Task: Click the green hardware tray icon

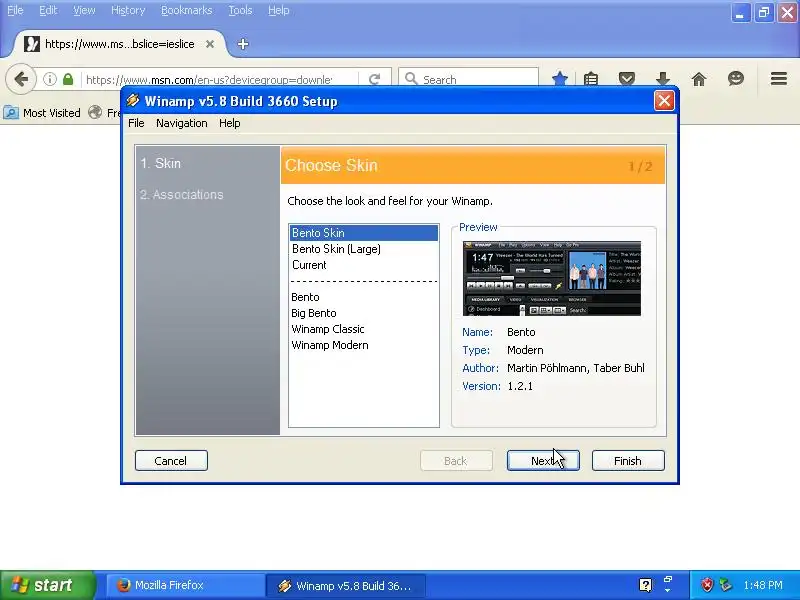Action: coord(725,585)
